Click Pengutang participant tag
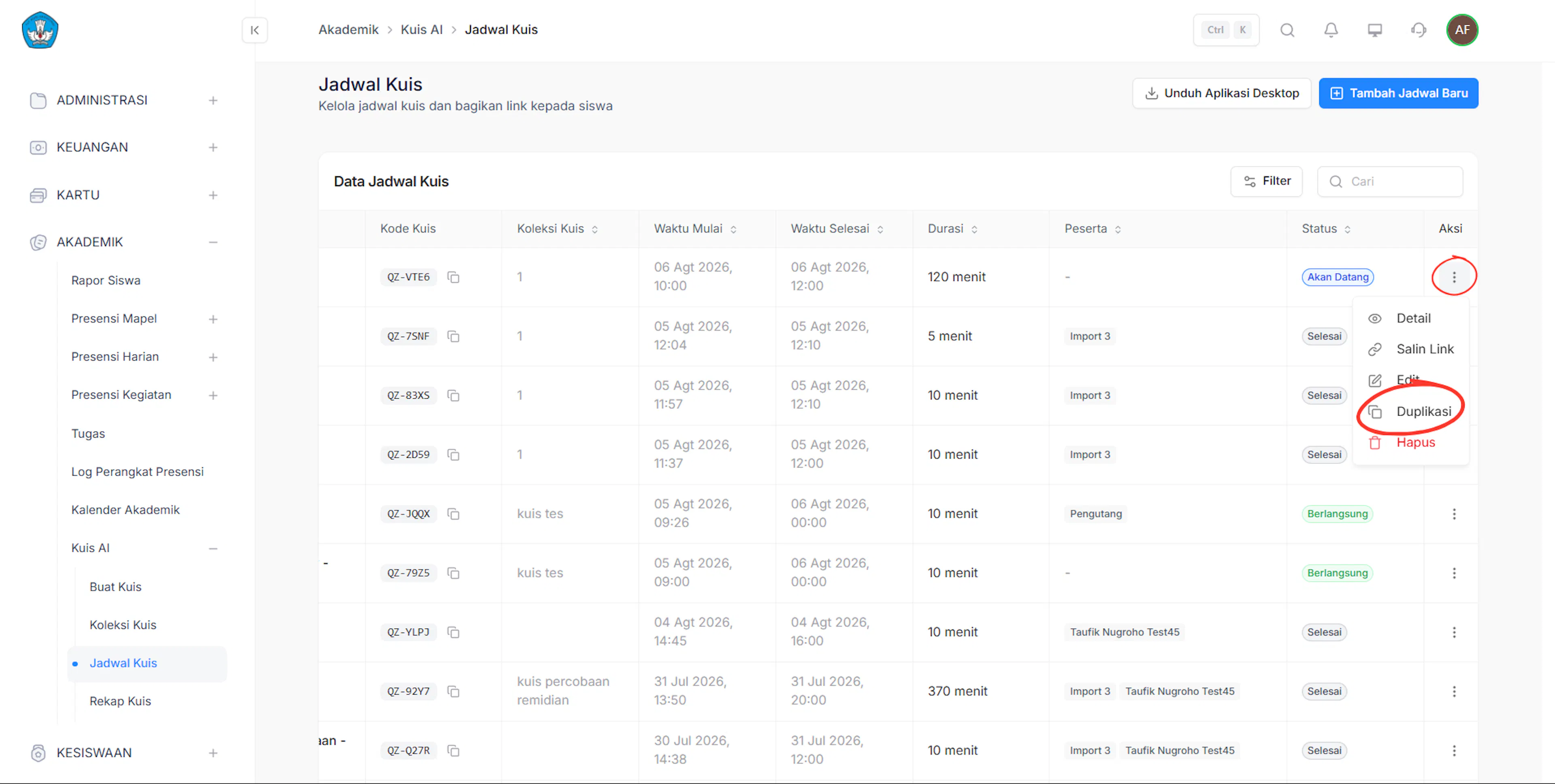The image size is (1555, 784). point(1096,514)
